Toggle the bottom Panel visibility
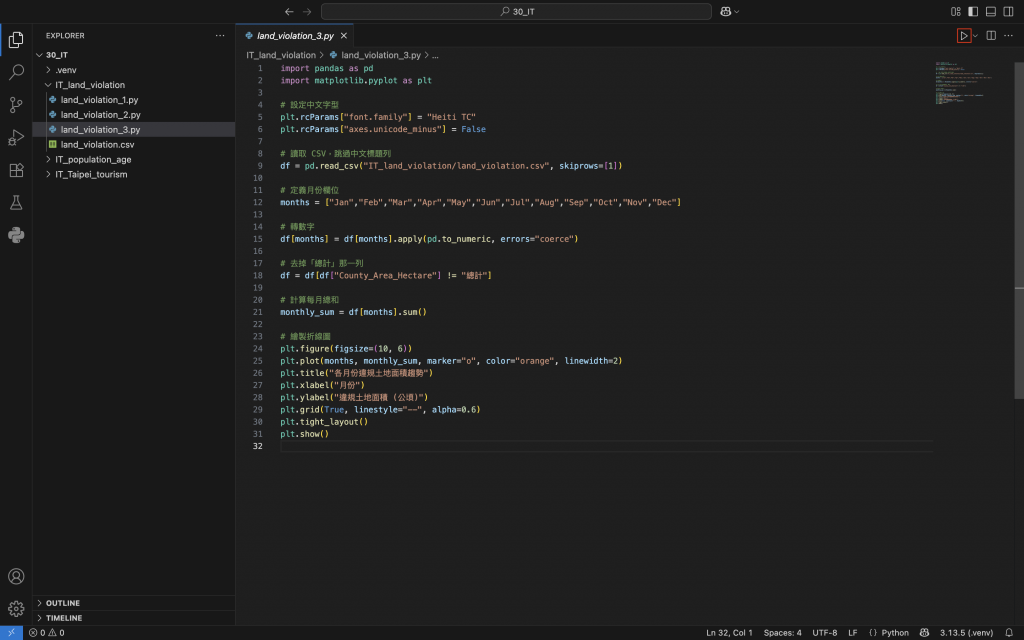The height and width of the screenshot is (640, 1024). coord(991,11)
